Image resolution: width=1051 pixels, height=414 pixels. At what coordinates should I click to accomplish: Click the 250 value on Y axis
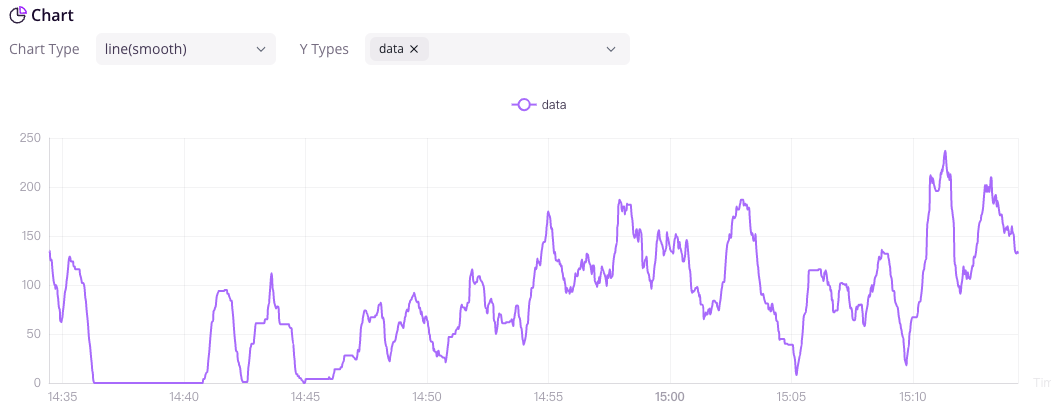point(30,138)
